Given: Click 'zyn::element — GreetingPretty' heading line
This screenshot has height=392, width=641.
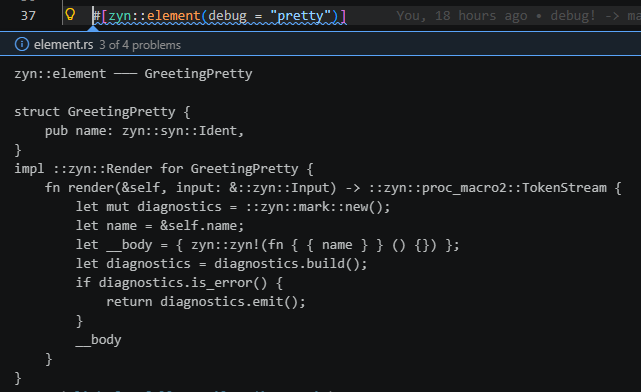Looking at the screenshot, I should click(x=133, y=74).
